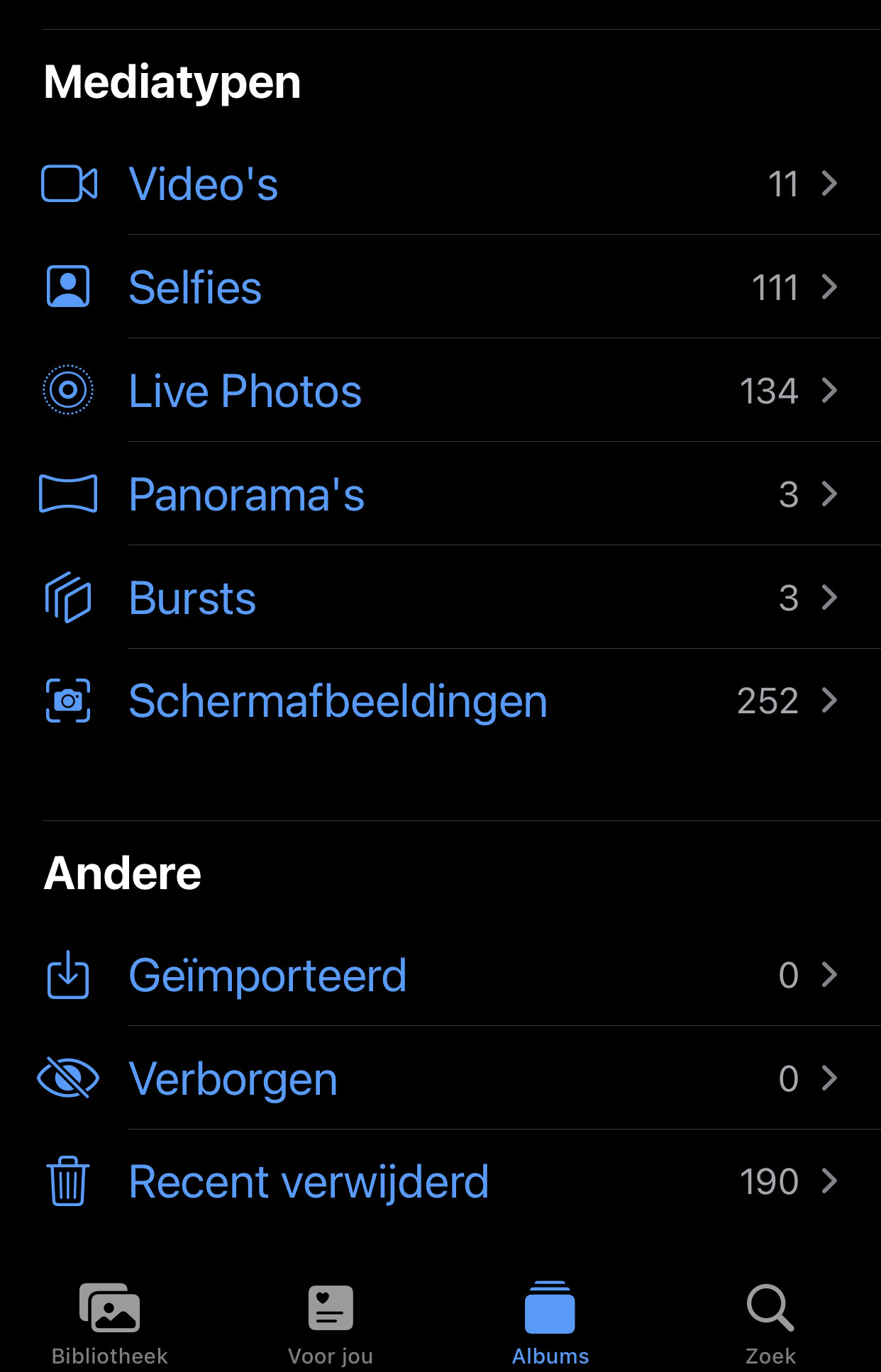Tap the Geïmporteerd download icon
Image resolution: width=881 pixels, height=1372 pixels.
[x=68, y=975]
